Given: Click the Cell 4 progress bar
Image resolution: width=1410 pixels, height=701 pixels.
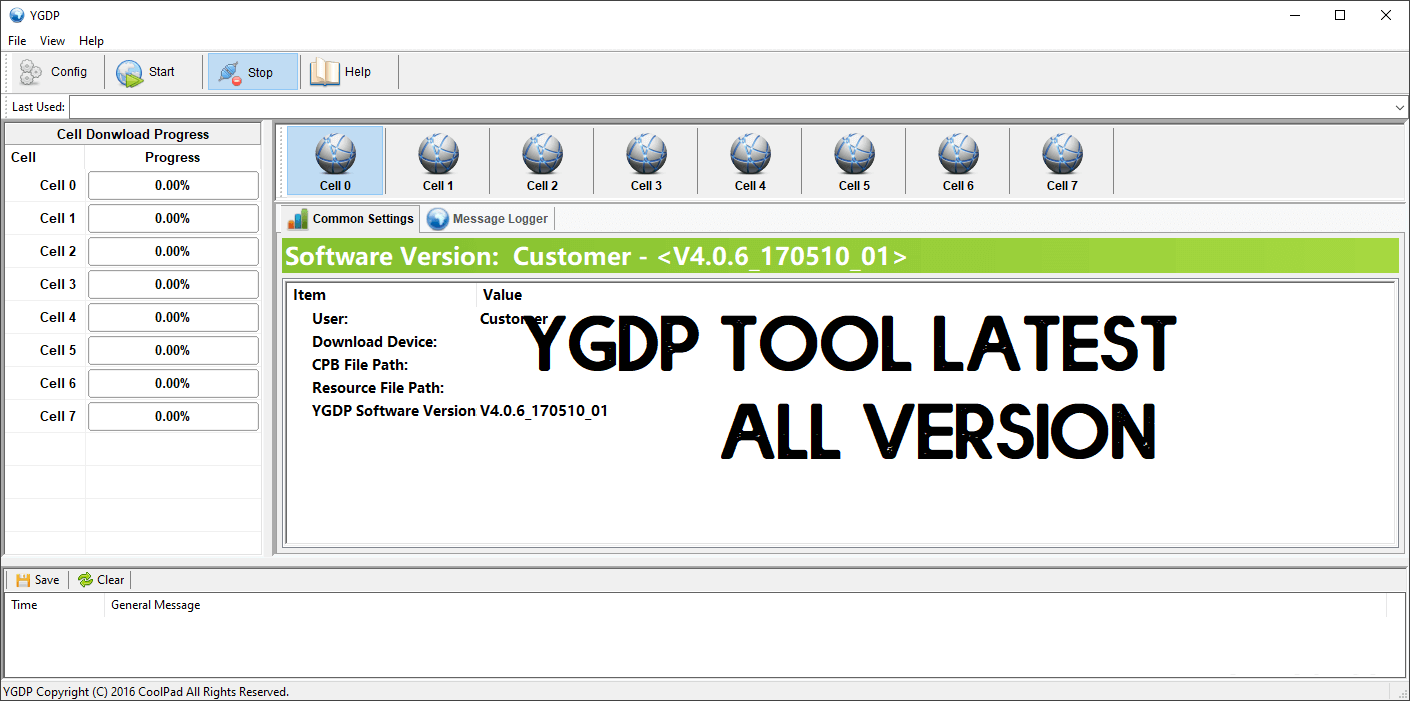Looking at the screenshot, I should pyautogui.click(x=173, y=317).
